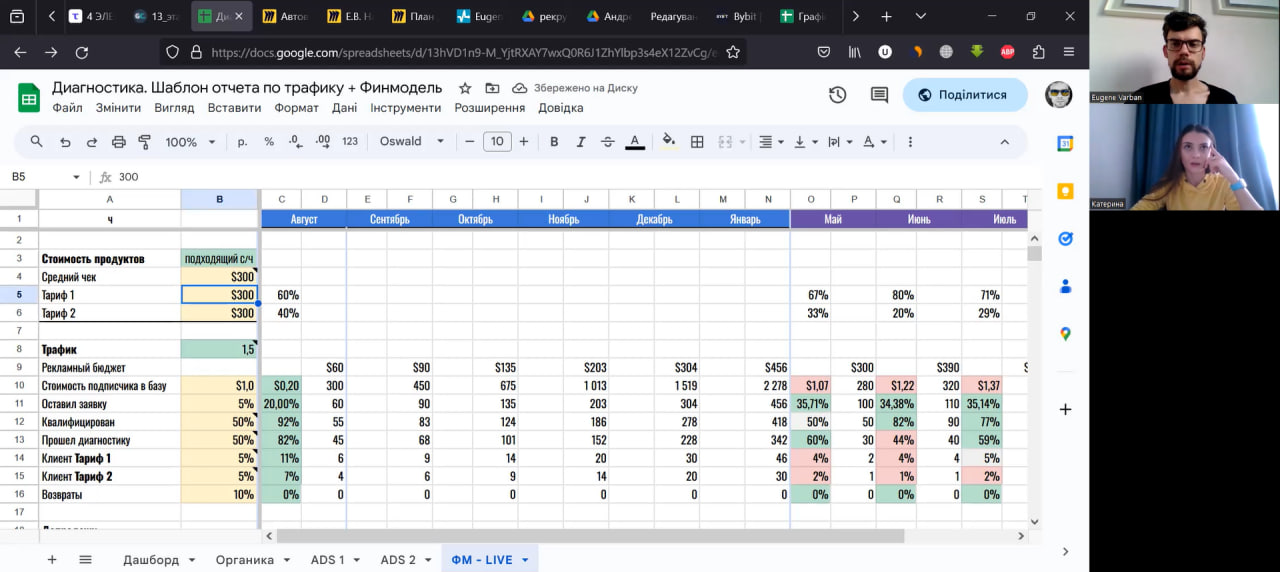Click the Undo arrow in toolbar

tap(65, 142)
